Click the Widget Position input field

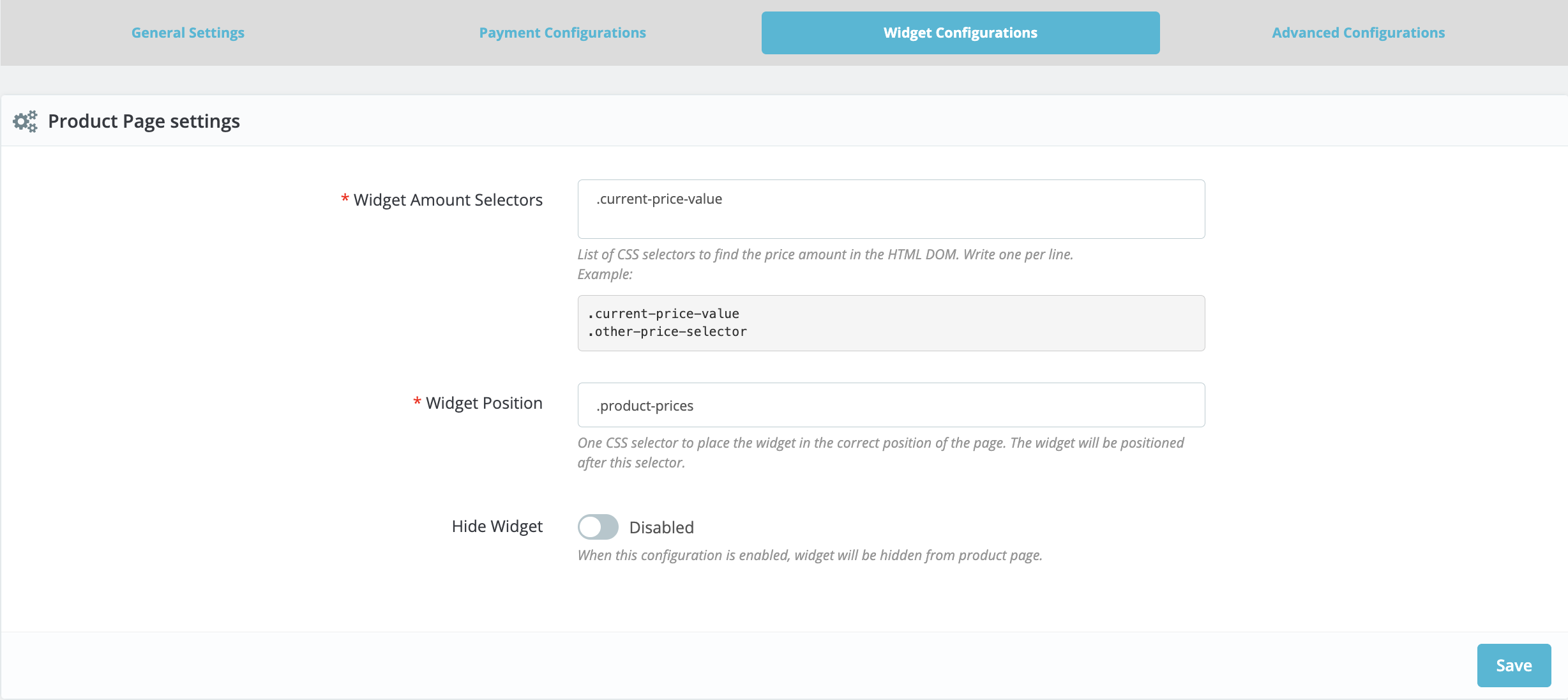click(x=892, y=405)
